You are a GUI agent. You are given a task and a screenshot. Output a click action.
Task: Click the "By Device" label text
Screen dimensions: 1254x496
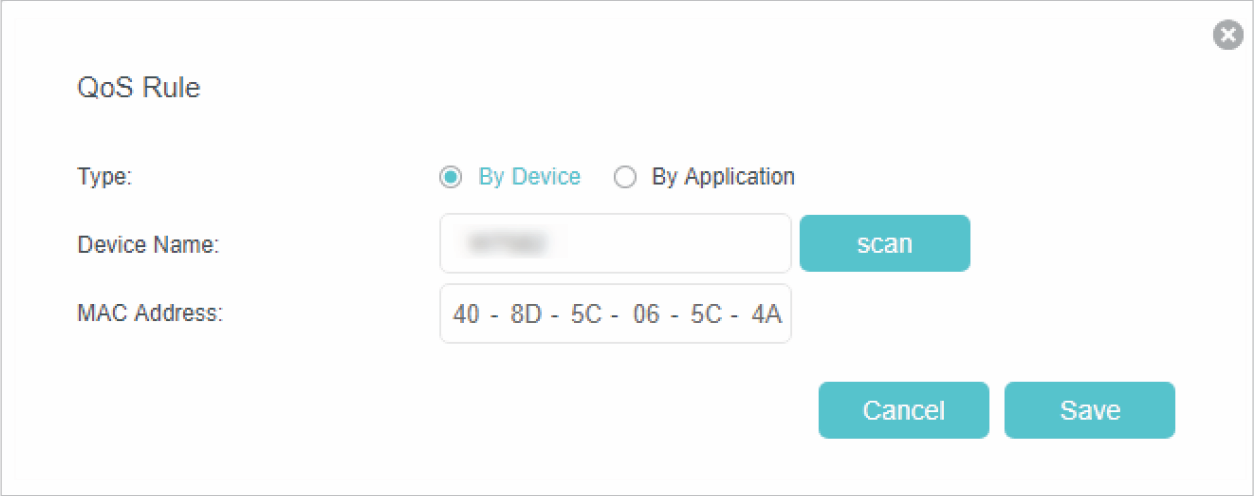click(x=529, y=177)
